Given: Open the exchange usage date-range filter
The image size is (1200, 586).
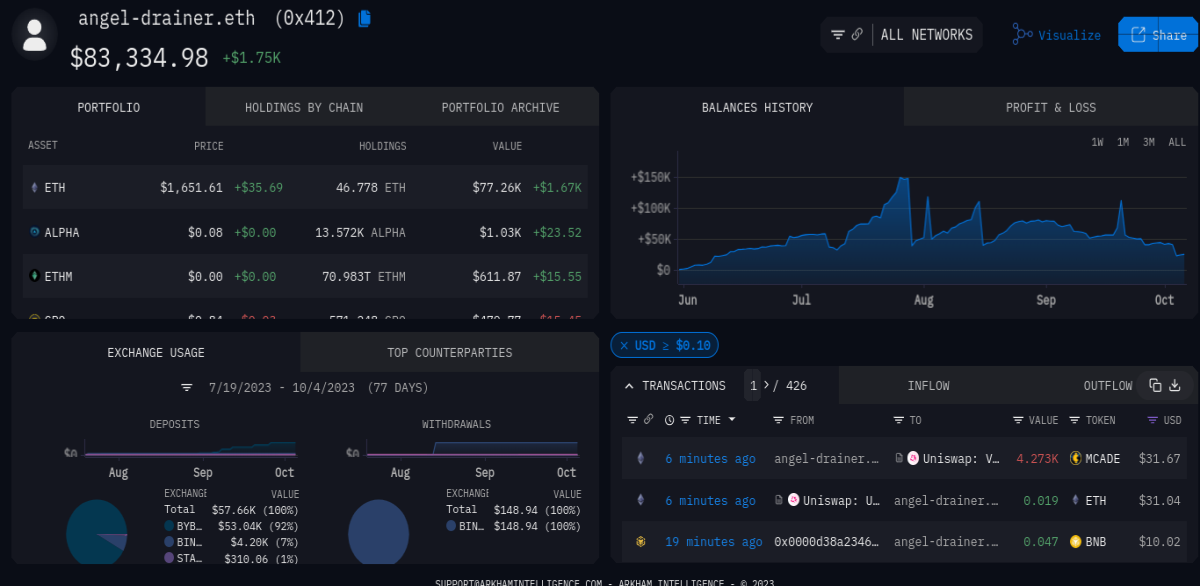Looking at the screenshot, I should click(186, 387).
